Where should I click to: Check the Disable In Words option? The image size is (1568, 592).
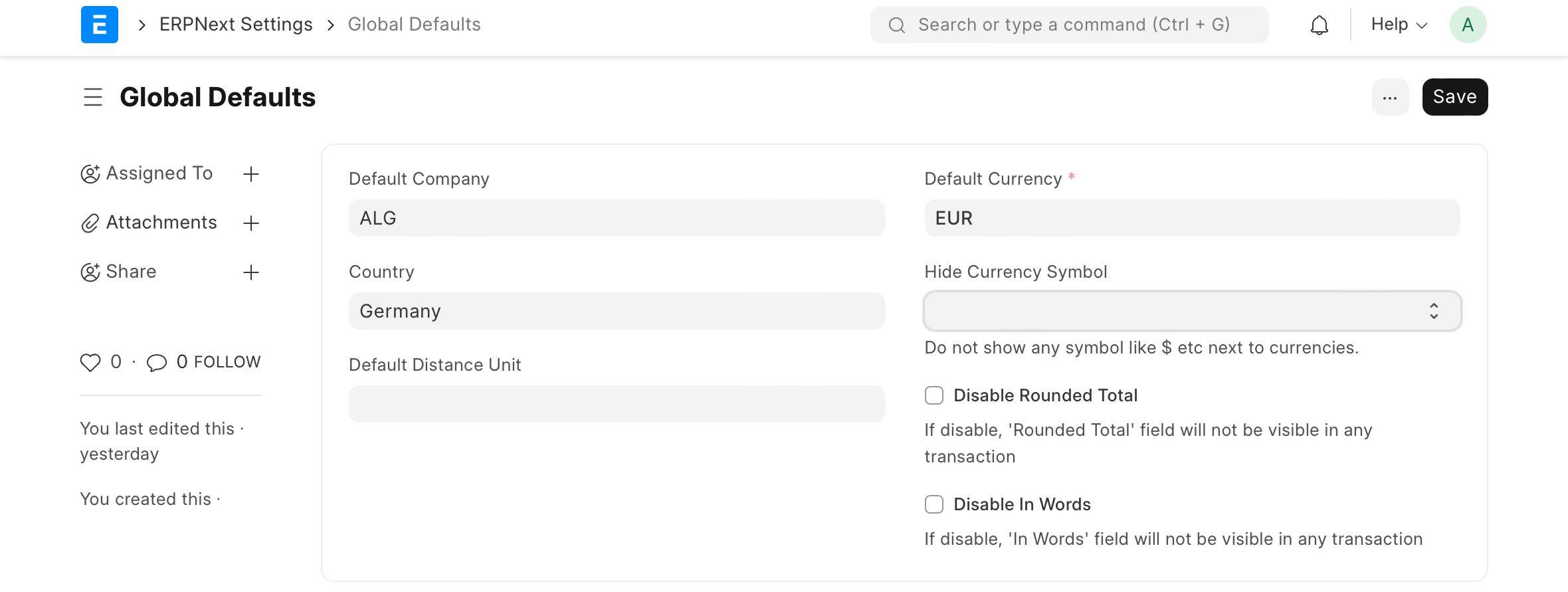click(x=933, y=504)
